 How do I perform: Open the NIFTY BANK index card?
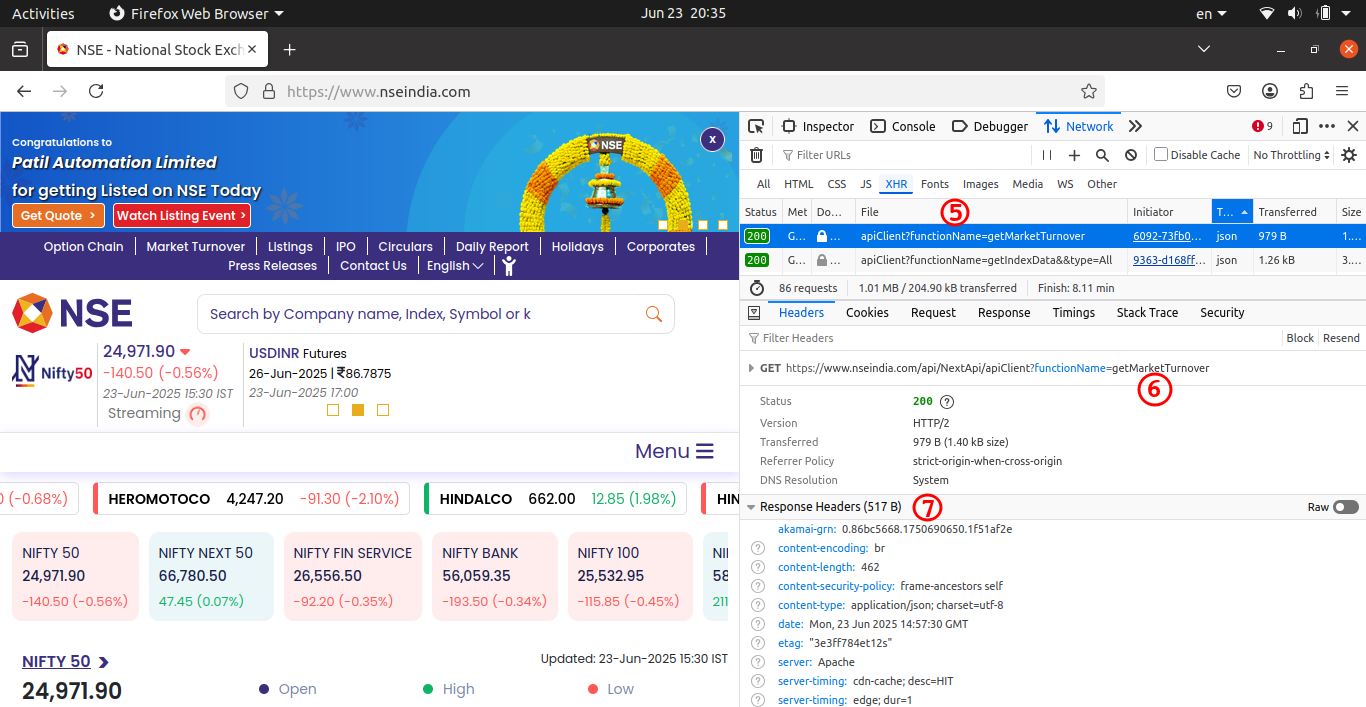click(x=496, y=576)
